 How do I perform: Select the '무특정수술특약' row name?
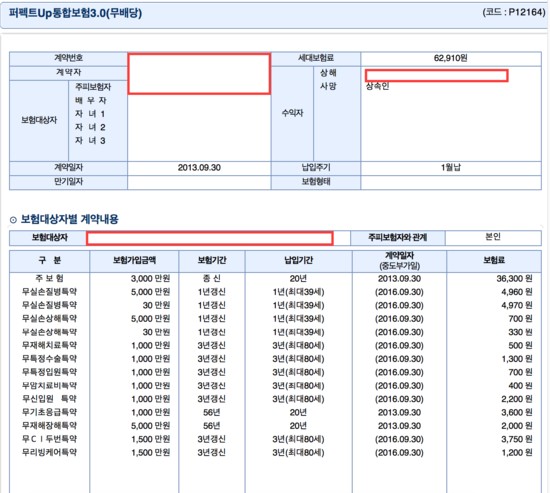coord(49,359)
